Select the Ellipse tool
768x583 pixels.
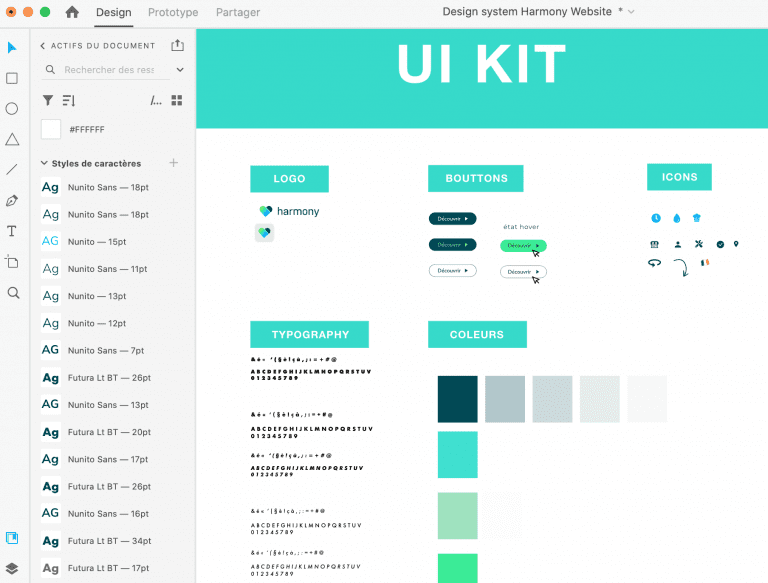pos(12,109)
